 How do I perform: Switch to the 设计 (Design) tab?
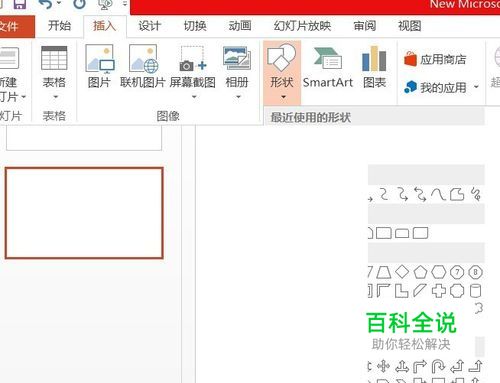(x=149, y=26)
